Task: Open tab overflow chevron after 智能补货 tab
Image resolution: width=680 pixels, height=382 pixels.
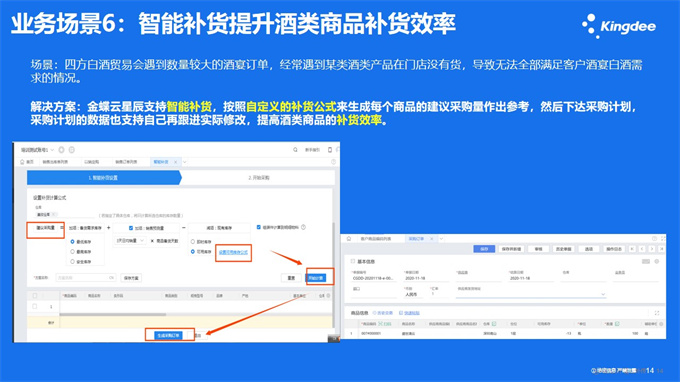Action: pos(185,162)
